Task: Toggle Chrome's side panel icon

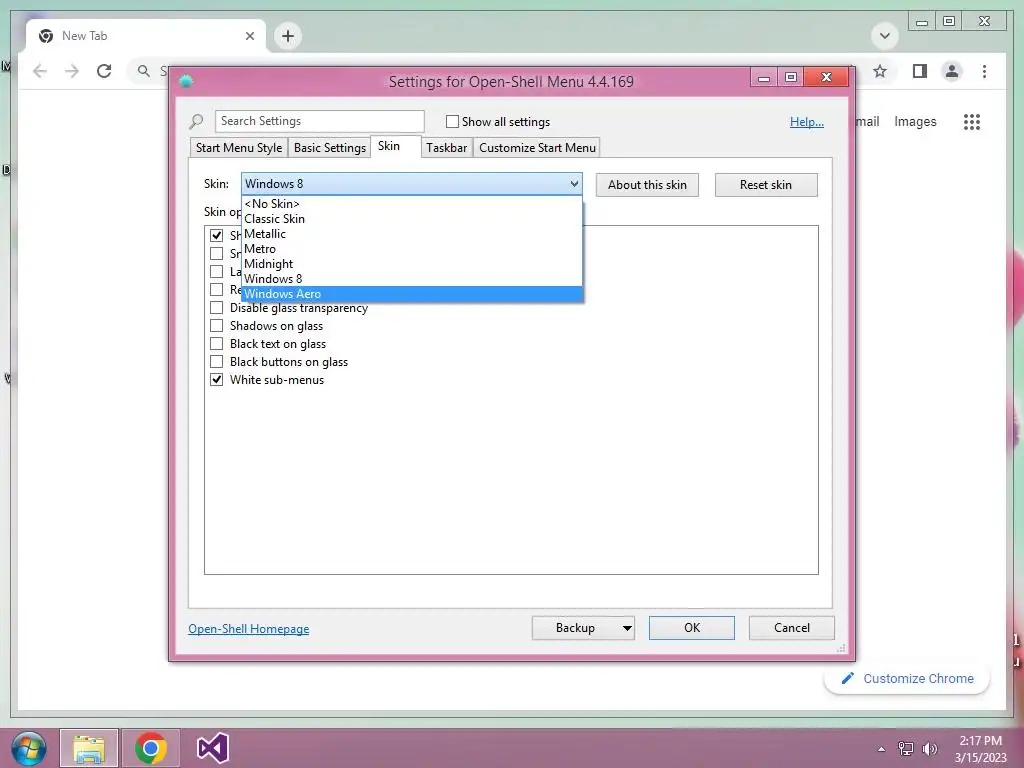Action: pyautogui.click(x=920, y=71)
